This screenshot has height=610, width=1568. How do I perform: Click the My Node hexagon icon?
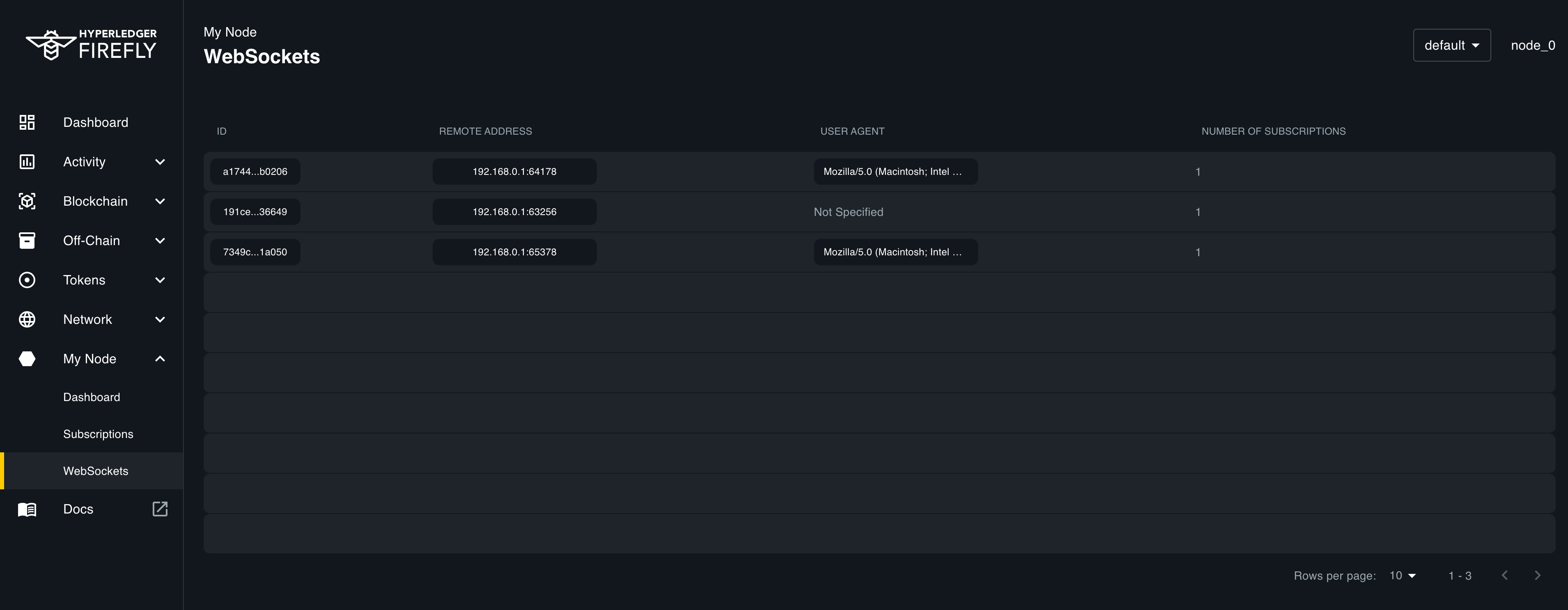pyautogui.click(x=27, y=359)
